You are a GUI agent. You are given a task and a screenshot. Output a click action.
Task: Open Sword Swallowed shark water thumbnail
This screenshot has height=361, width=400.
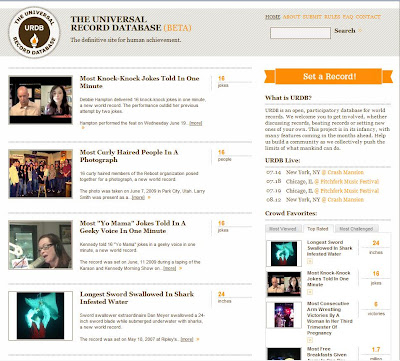tap(40, 316)
